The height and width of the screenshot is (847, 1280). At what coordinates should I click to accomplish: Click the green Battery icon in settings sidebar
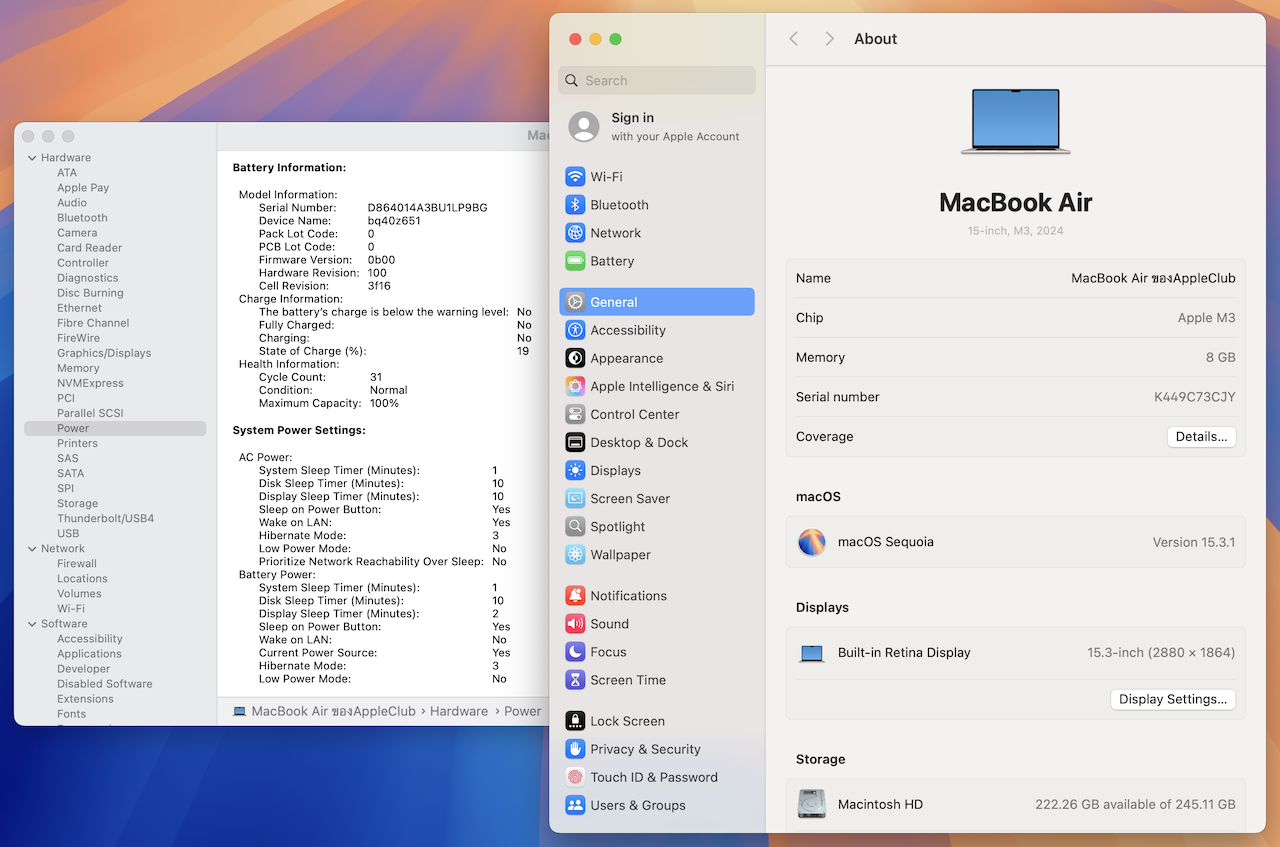(575, 261)
